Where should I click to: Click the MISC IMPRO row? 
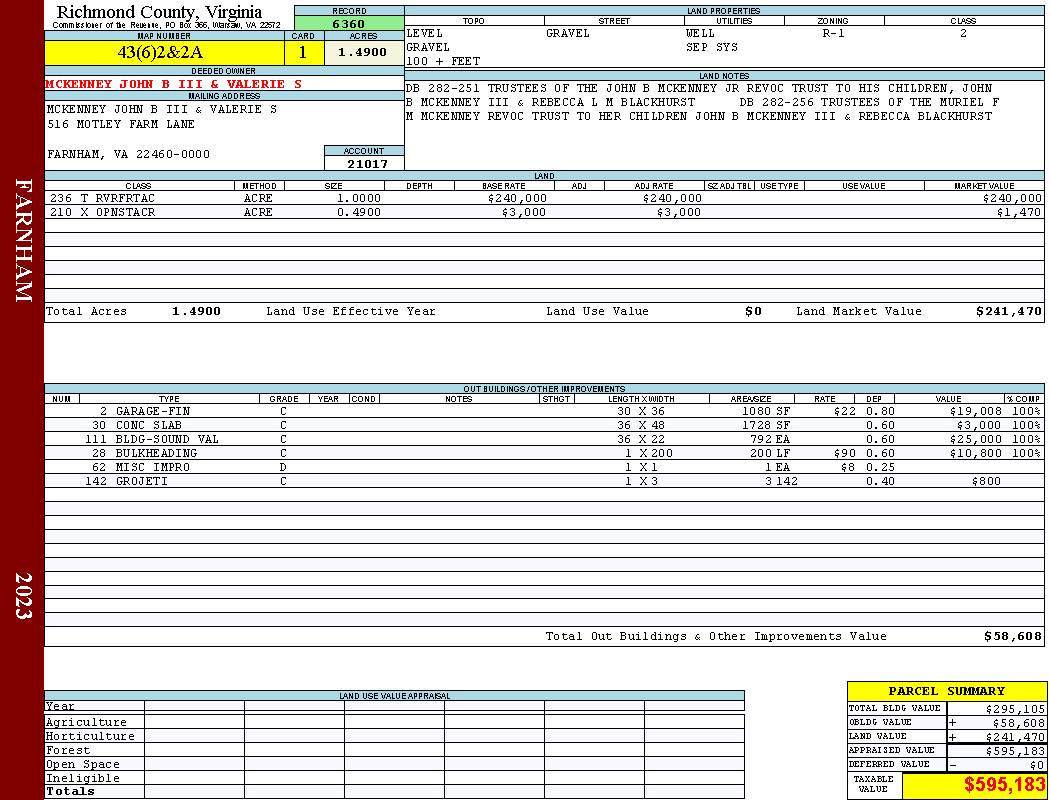click(544, 467)
